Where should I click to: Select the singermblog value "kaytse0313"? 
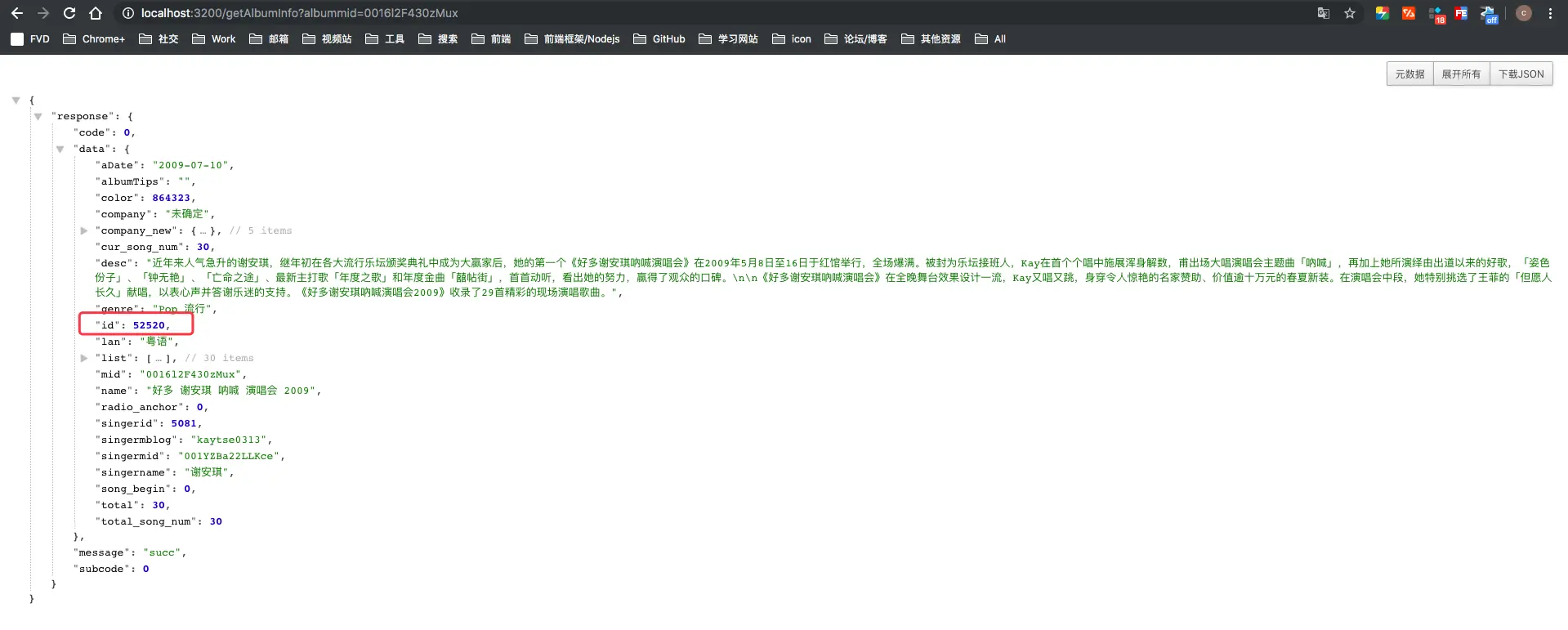pyautogui.click(x=229, y=440)
